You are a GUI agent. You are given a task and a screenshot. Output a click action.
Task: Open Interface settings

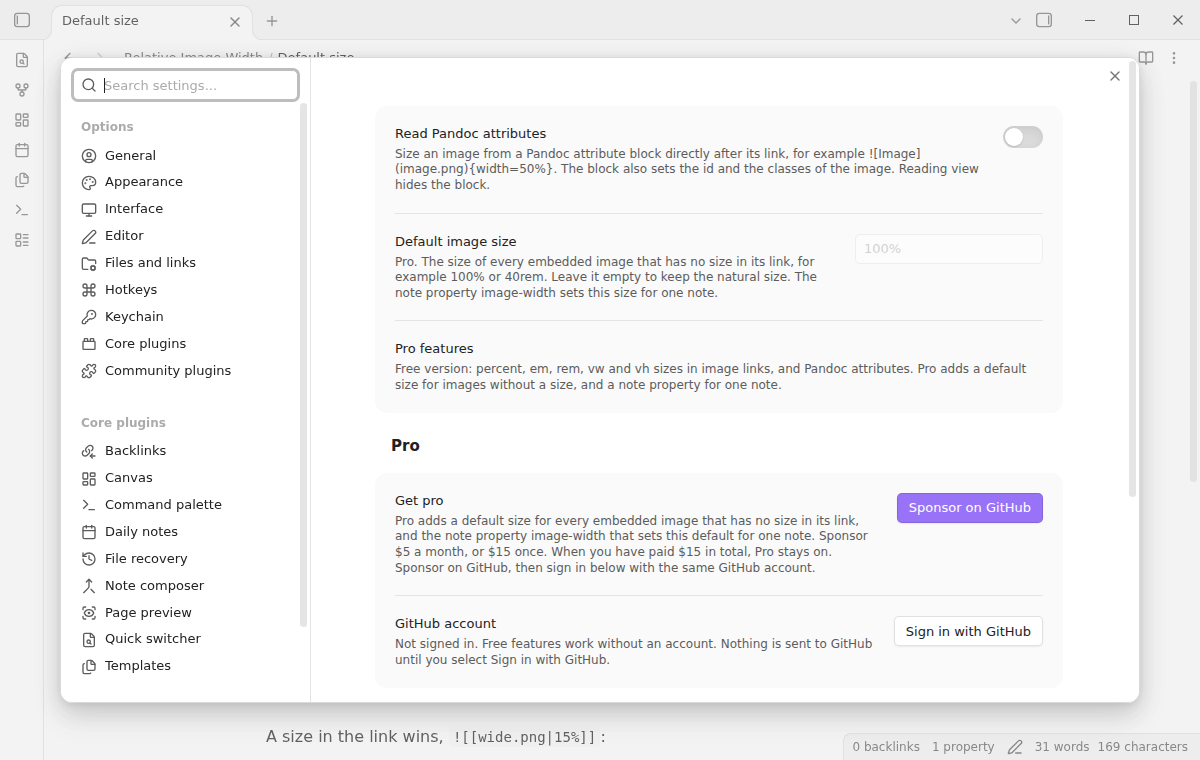pyautogui.click(x=185, y=209)
